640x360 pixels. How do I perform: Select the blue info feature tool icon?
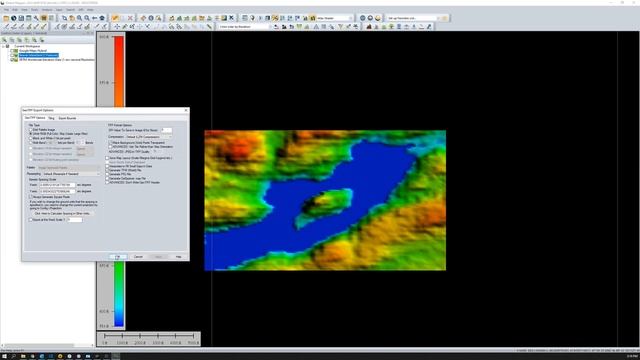point(151,18)
